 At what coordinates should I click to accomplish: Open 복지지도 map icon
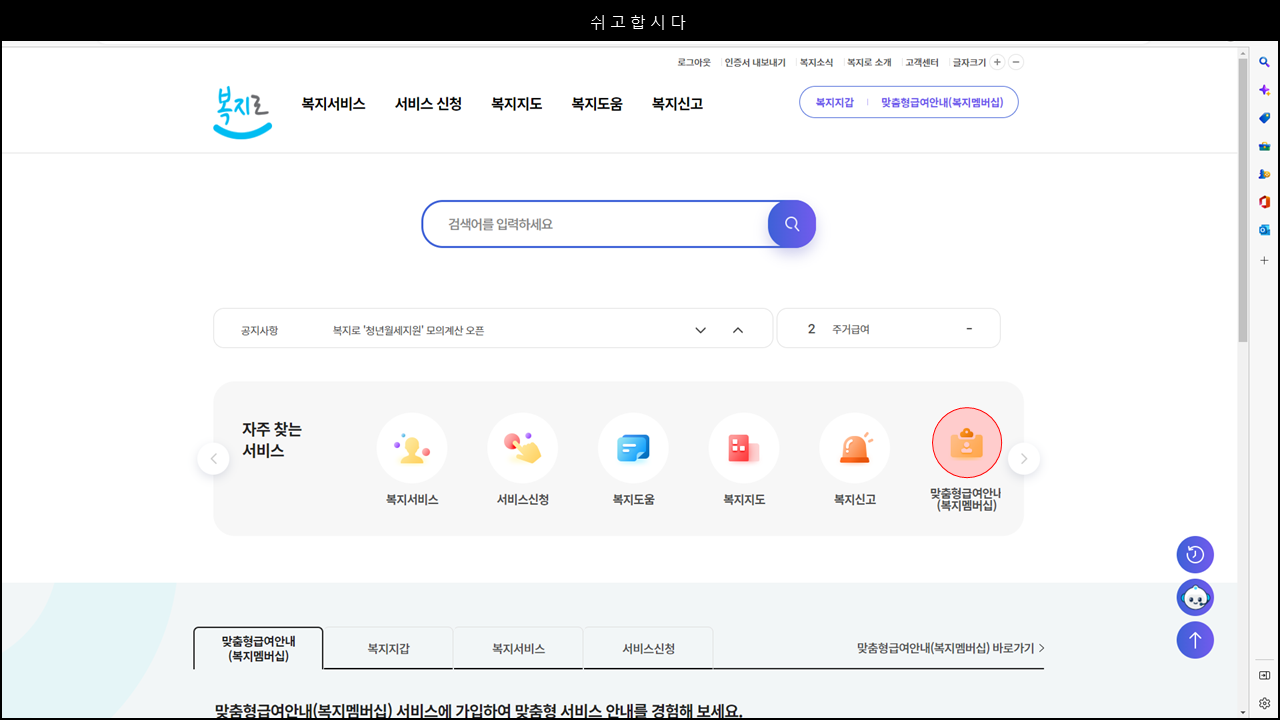point(744,449)
